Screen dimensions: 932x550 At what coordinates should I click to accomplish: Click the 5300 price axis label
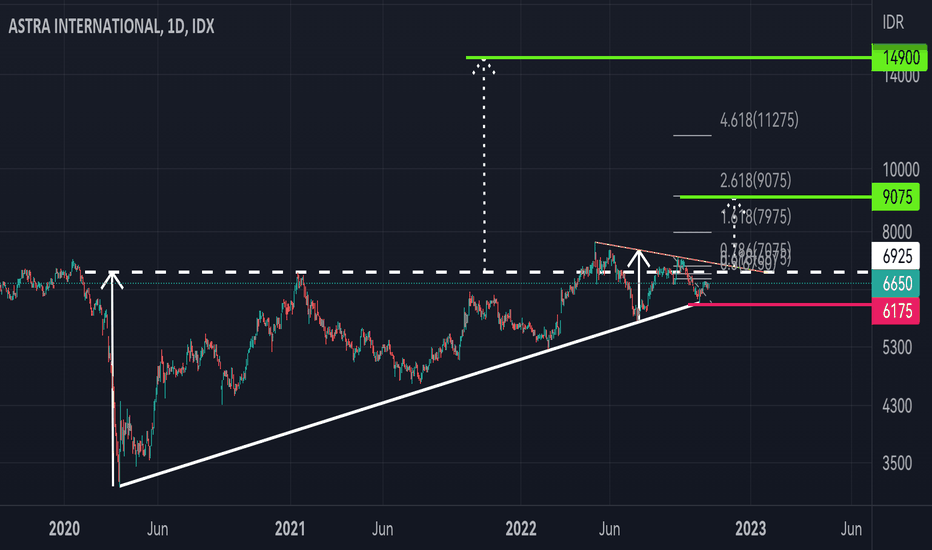point(897,347)
